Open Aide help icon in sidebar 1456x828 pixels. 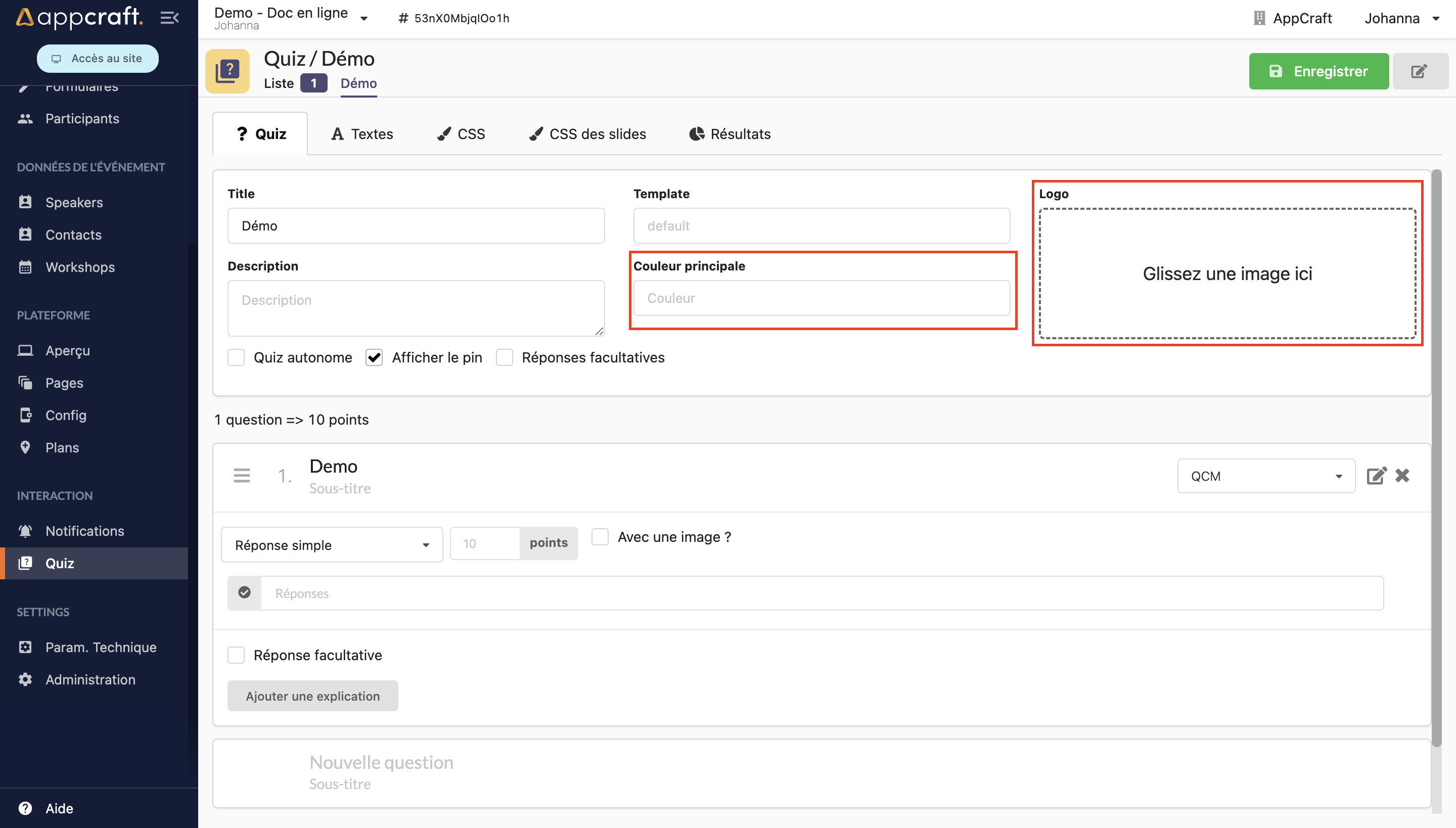[25, 808]
